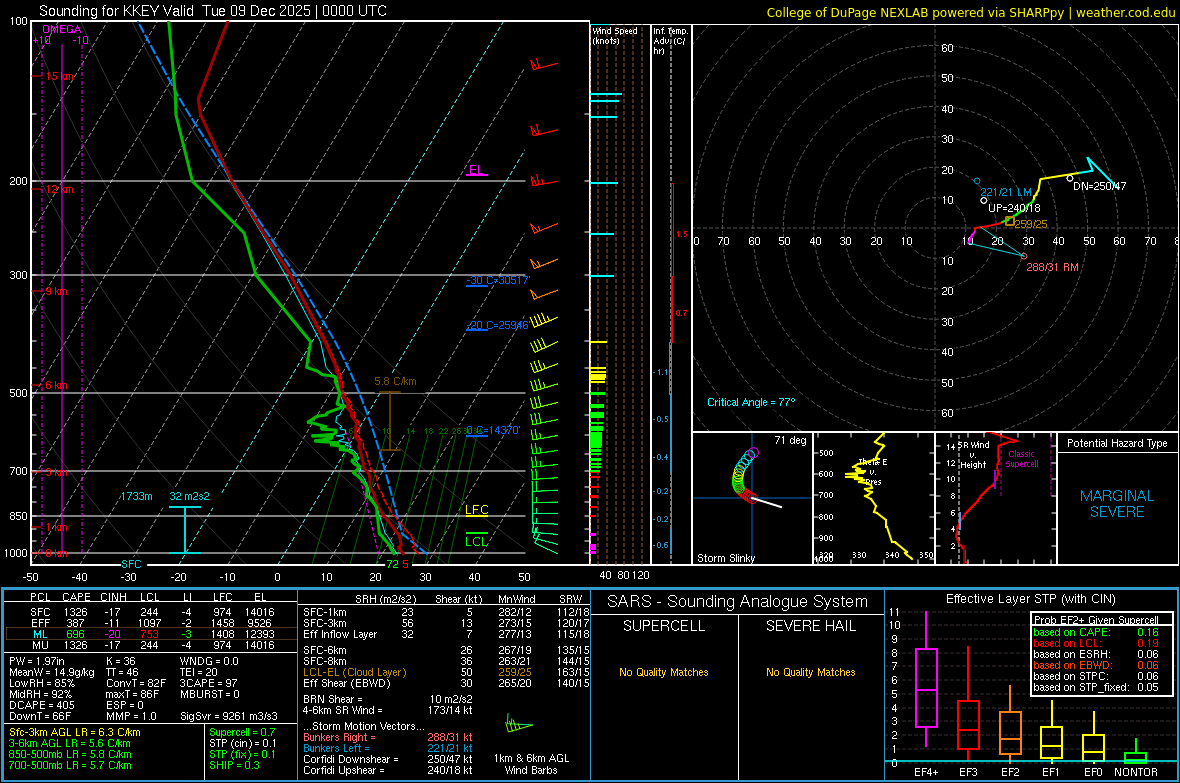Click the 'Potential Hazard Type' heading

[1117, 443]
